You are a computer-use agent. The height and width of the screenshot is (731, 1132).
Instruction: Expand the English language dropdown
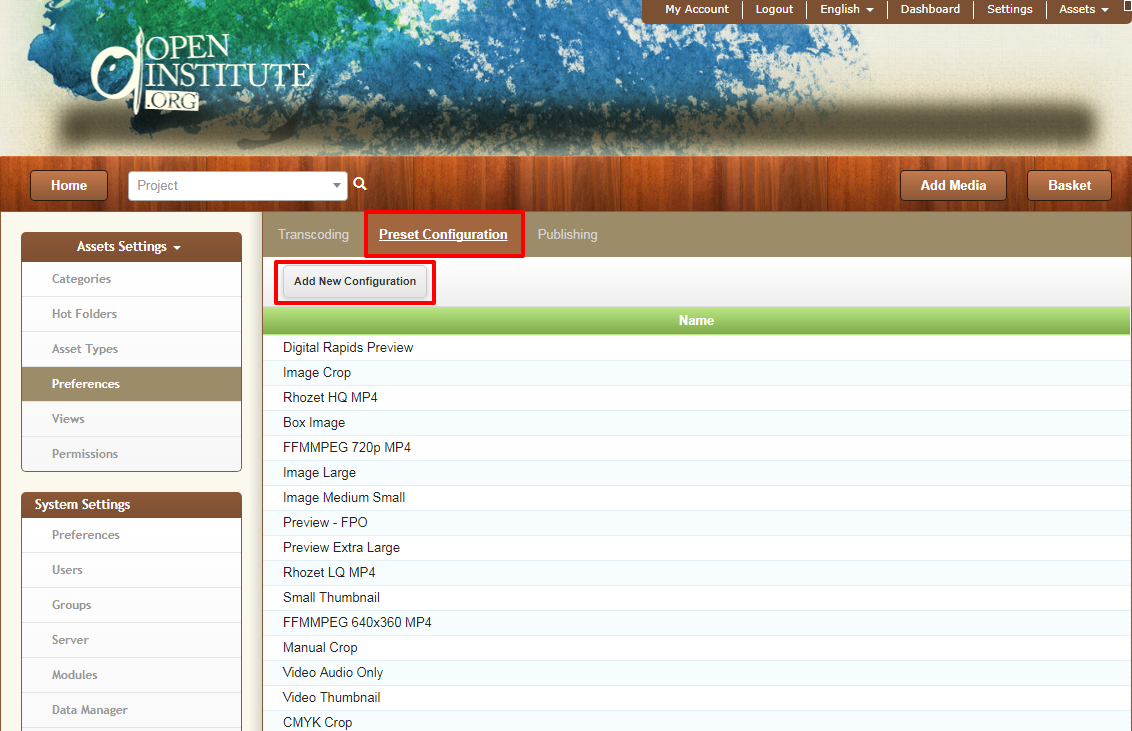coord(847,9)
